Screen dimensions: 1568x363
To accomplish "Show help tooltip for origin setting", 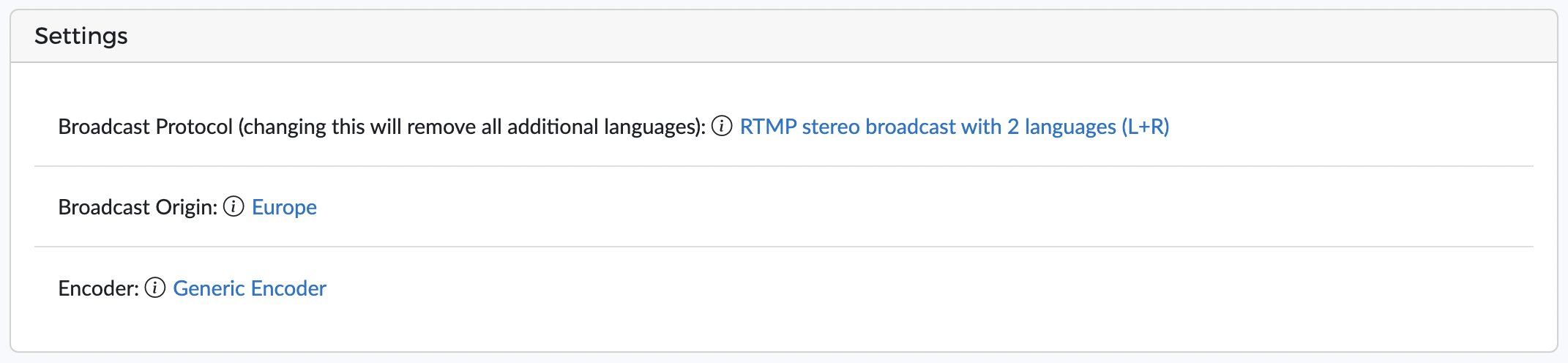I will pyautogui.click(x=234, y=206).
